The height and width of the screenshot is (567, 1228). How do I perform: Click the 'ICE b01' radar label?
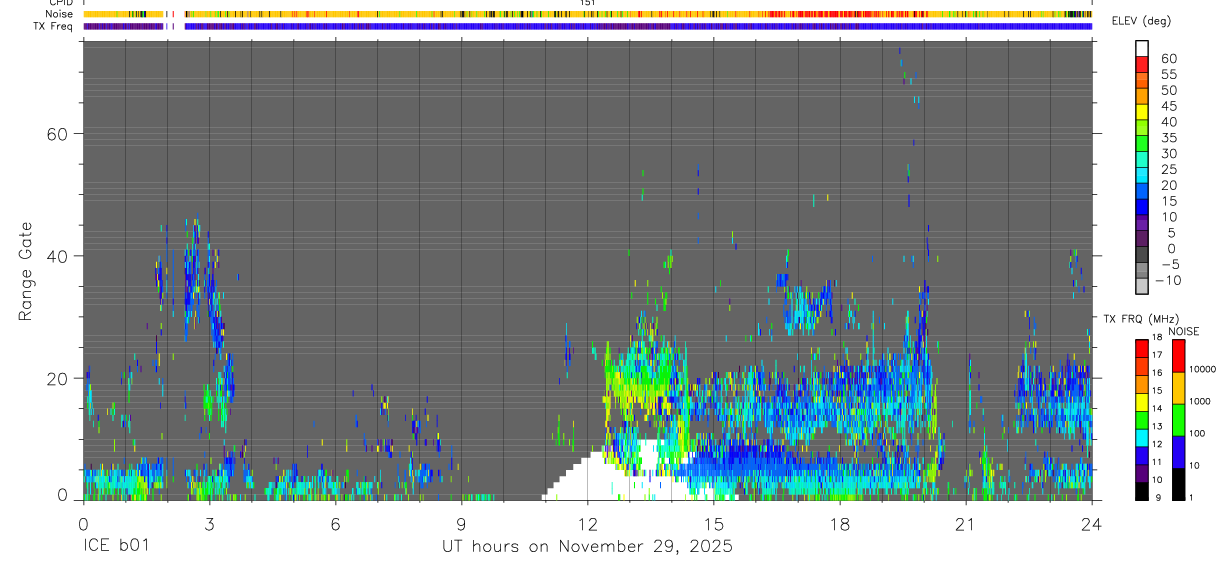[x=118, y=547]
